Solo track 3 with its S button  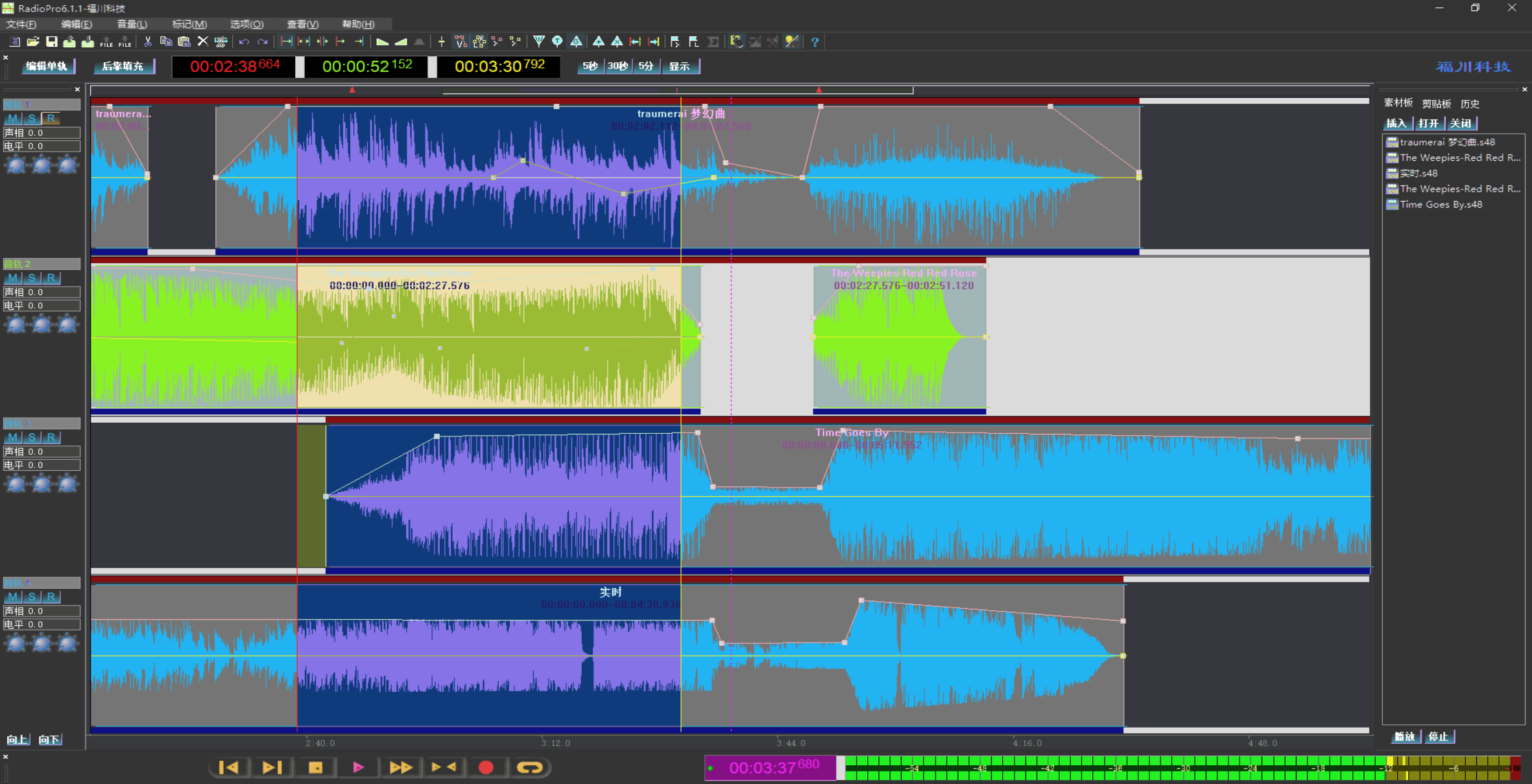tap(32, 437)
